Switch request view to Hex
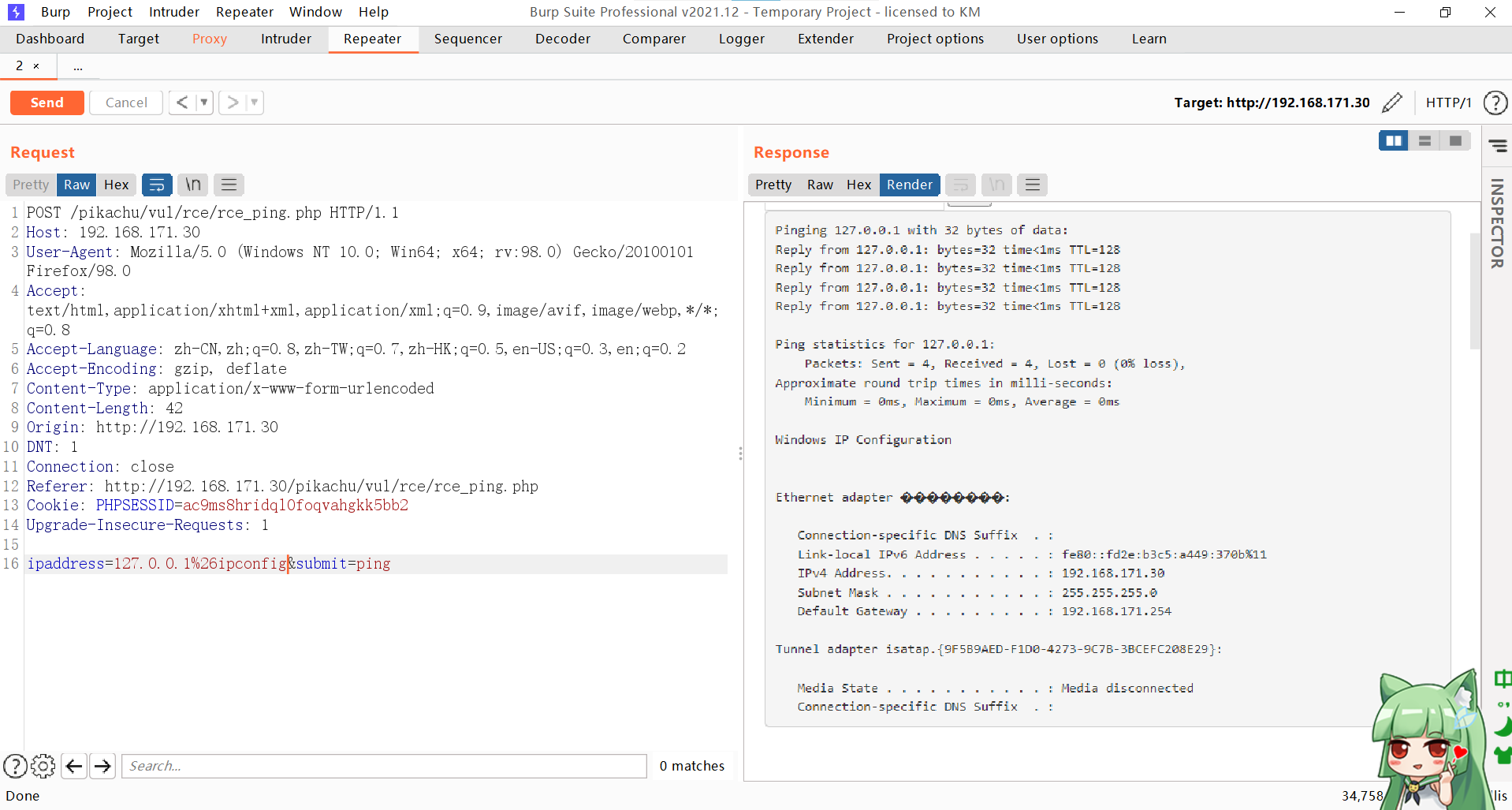 (116, 185)
